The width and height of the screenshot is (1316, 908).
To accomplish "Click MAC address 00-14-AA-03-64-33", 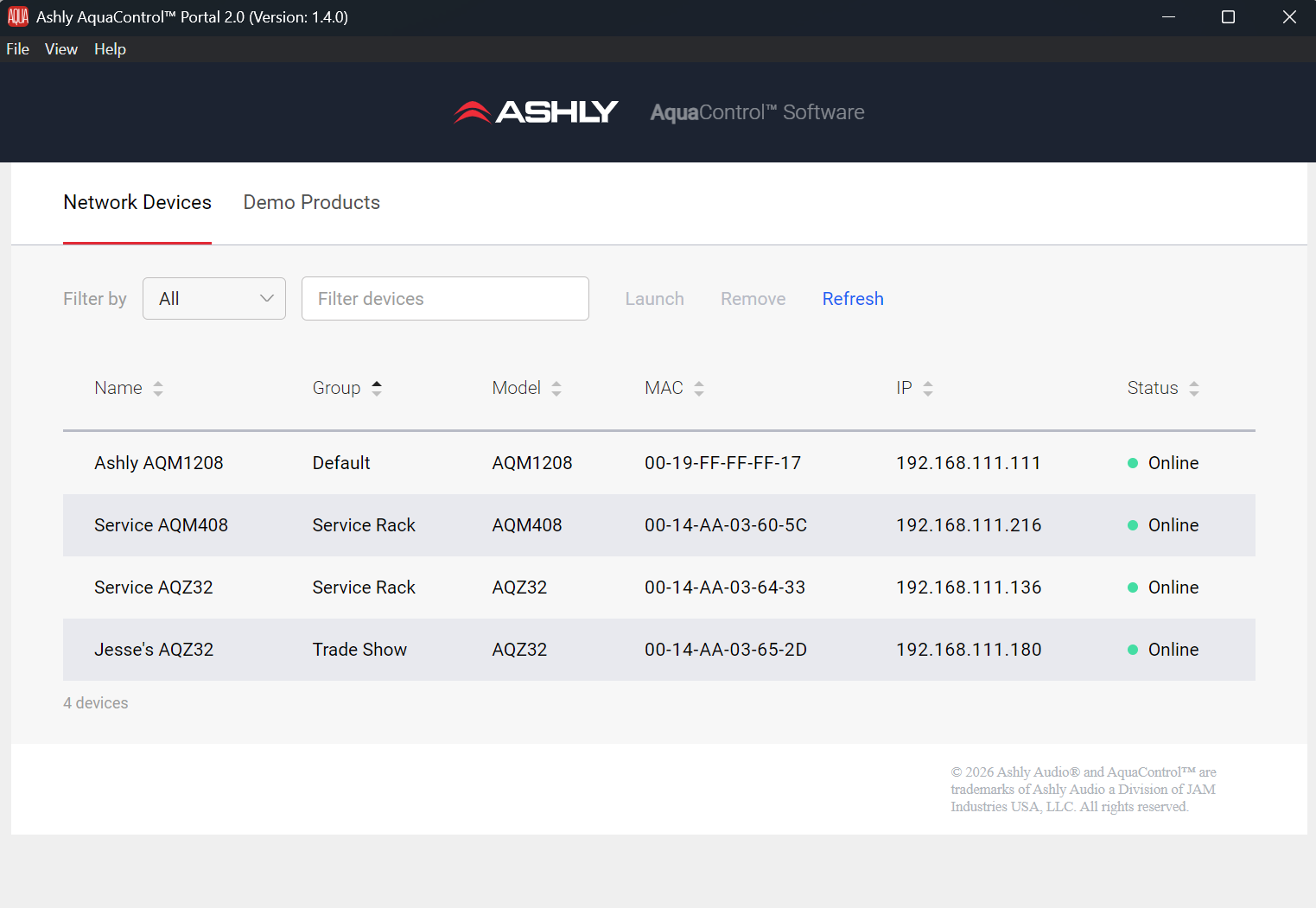I will 725,587.
